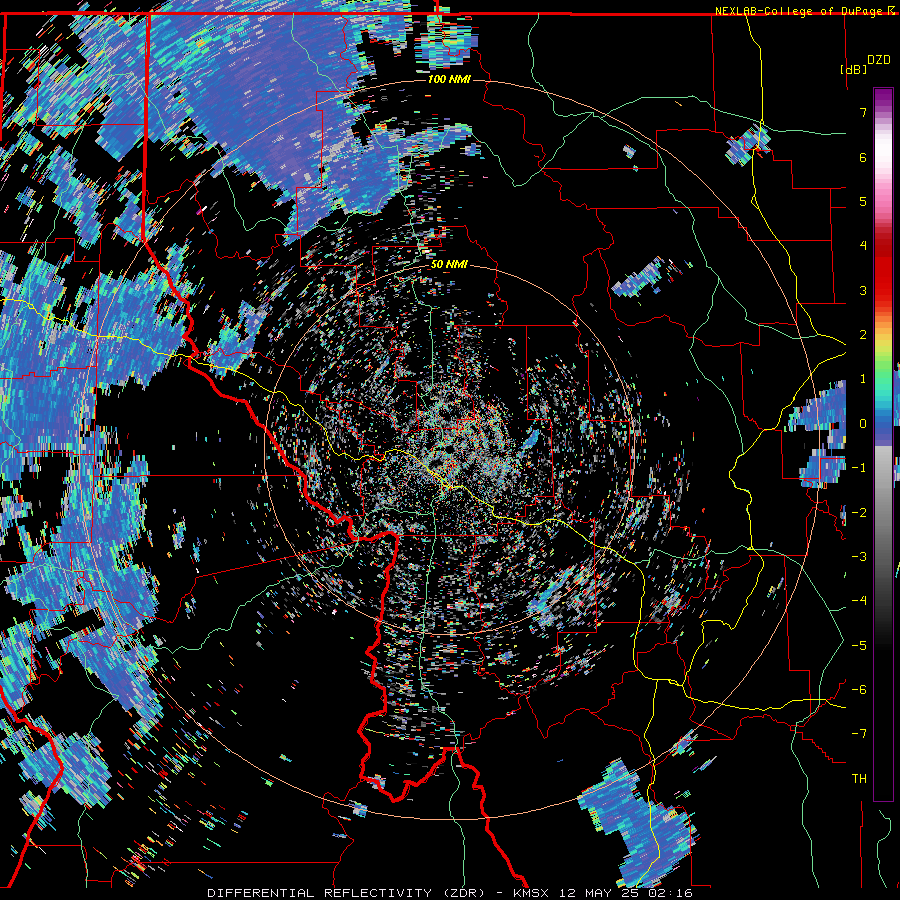Click the TH label on color scale

(x=859, y=778)
